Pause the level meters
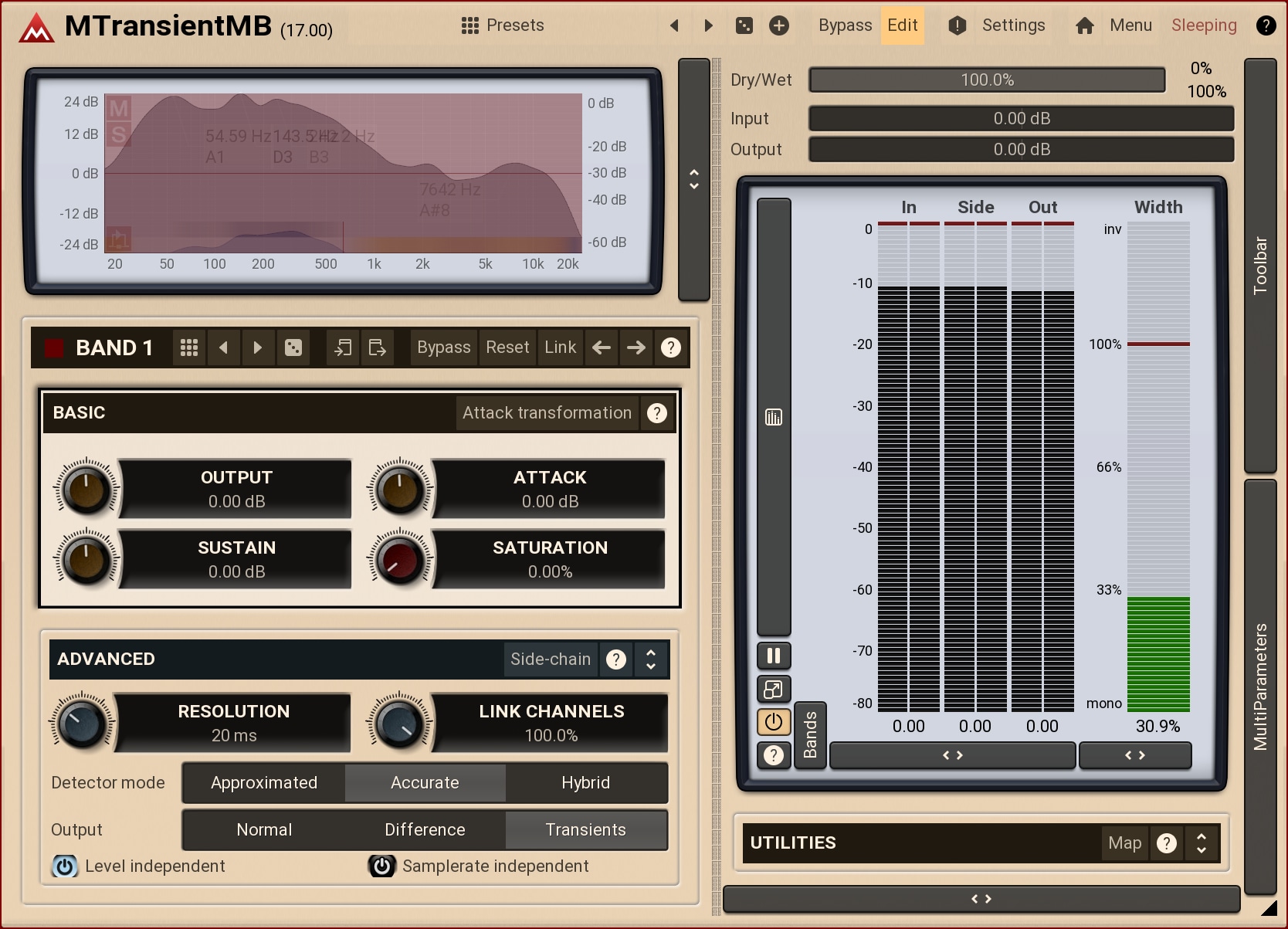The height and width of the screenshot is (929, 1288). pyautogui.click(x=773, y=656)
